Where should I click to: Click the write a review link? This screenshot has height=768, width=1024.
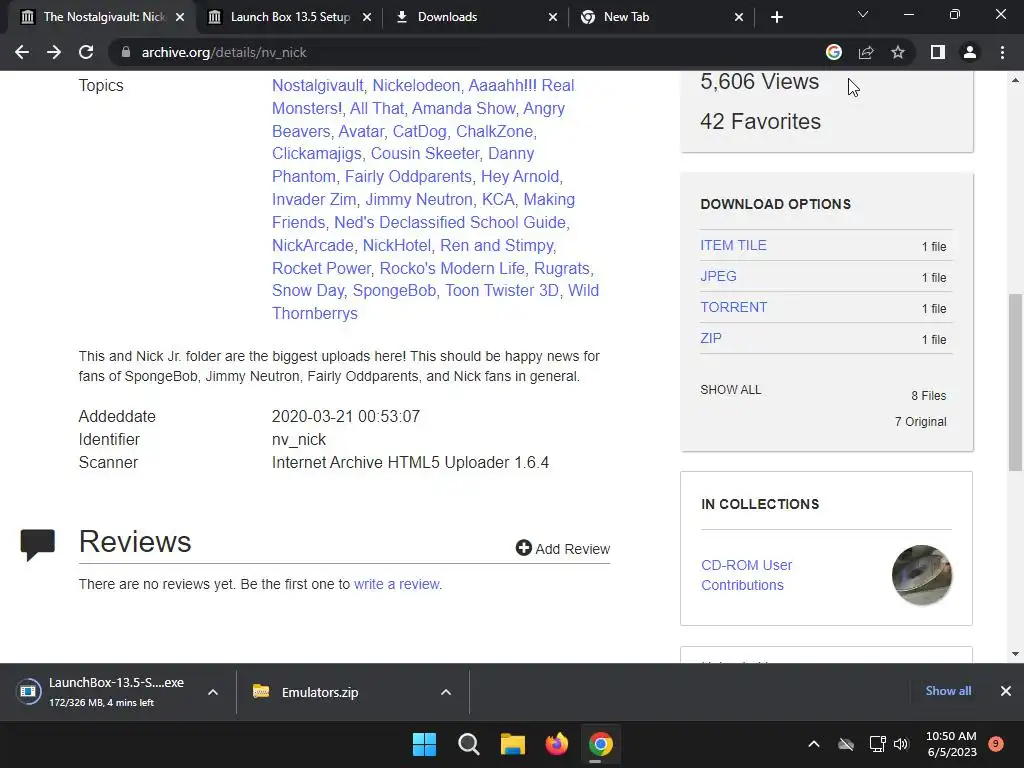(397, 584)
